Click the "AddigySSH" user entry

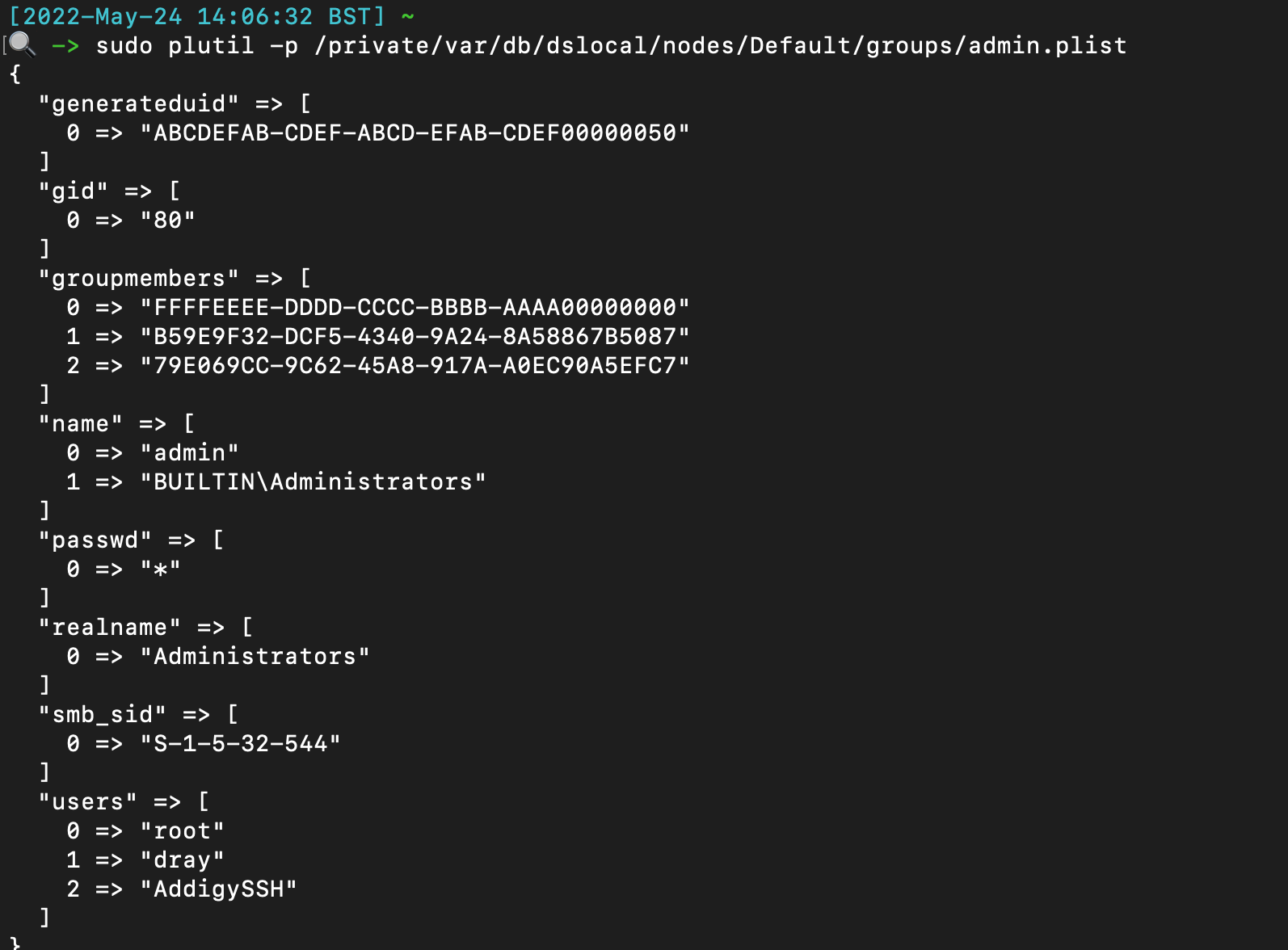[x=218, y=889]
